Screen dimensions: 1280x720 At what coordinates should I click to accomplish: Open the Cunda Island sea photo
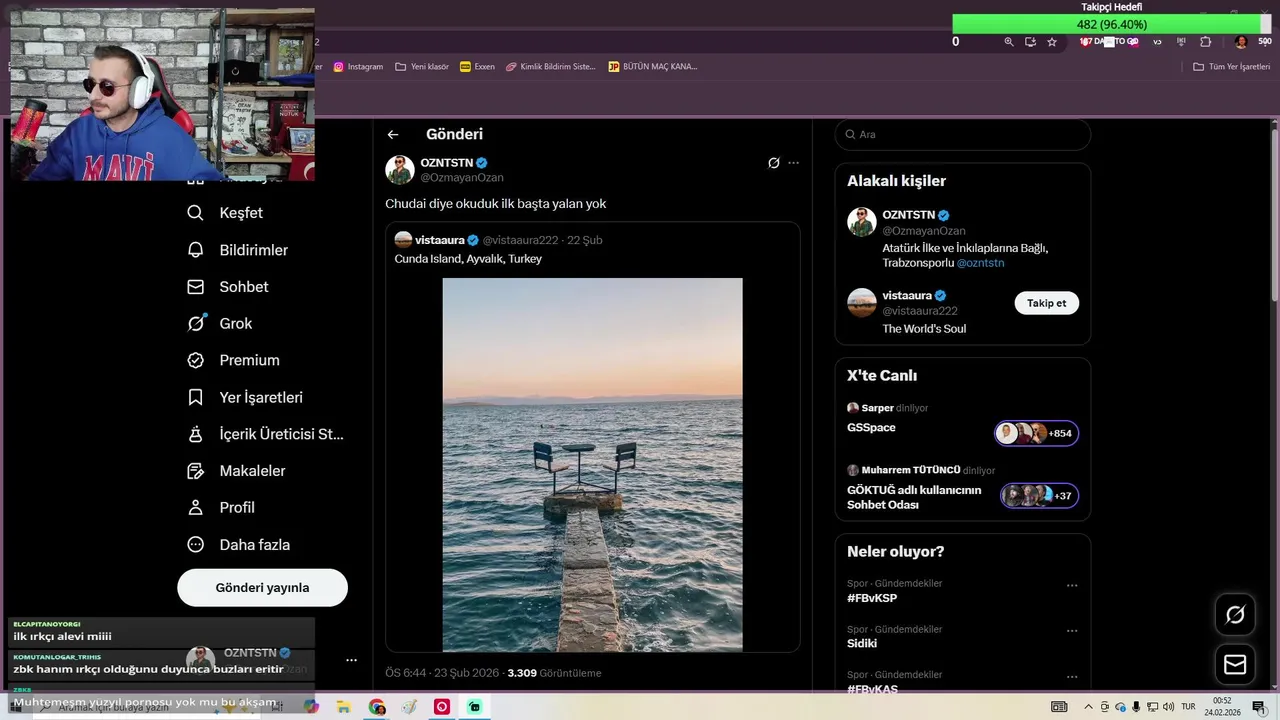click(593, 465)
